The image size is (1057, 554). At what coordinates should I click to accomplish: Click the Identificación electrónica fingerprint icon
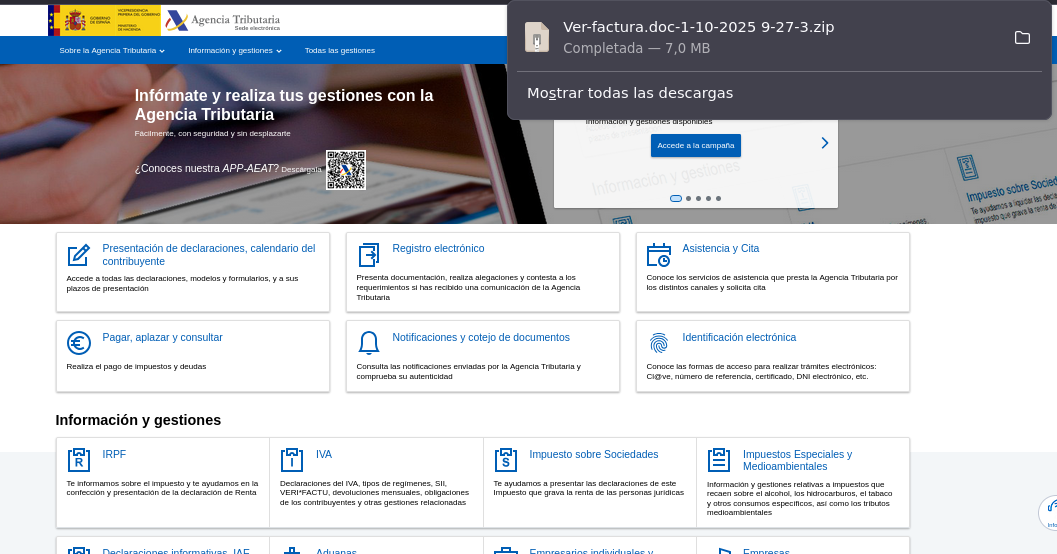[x=658, y=343]
